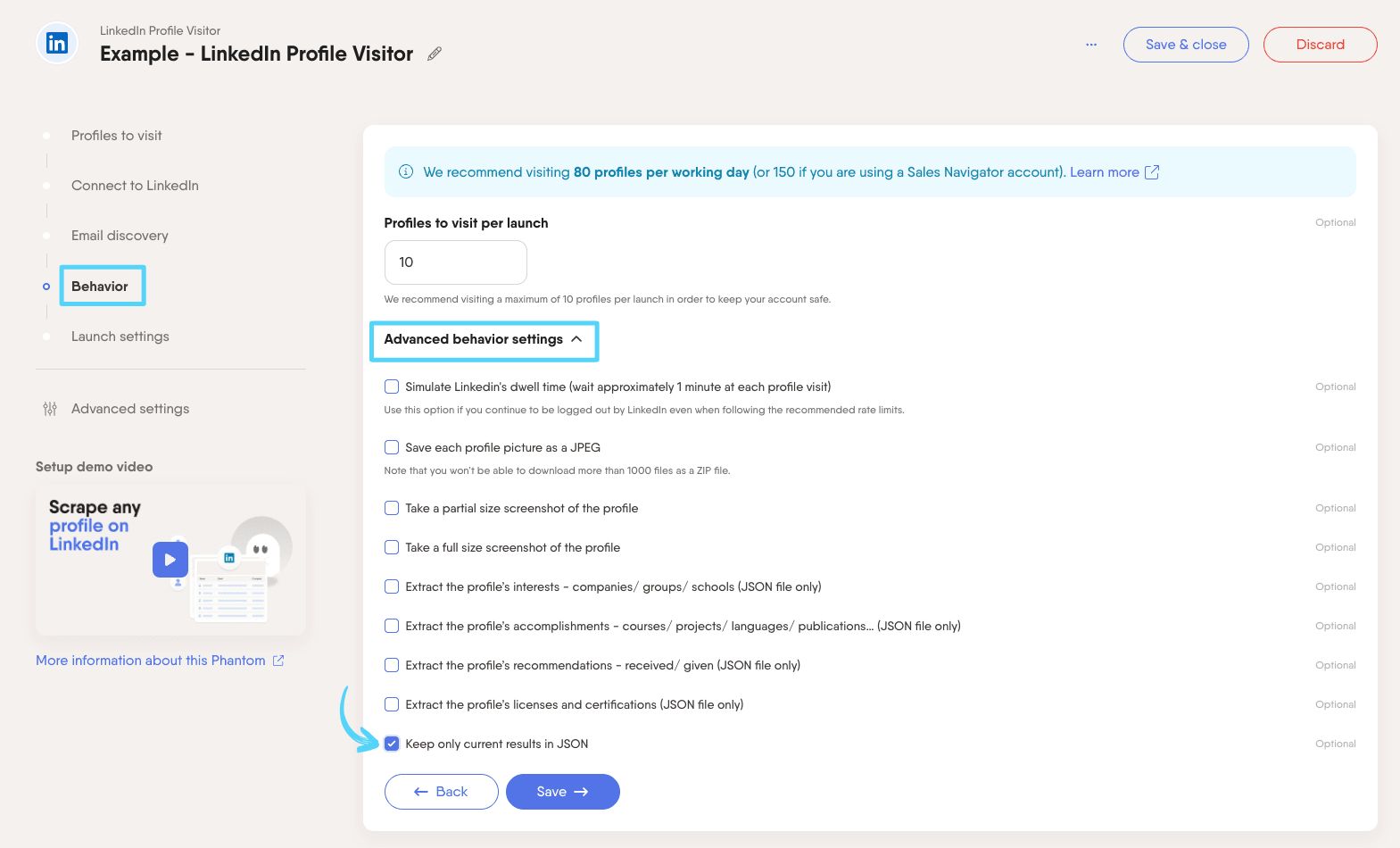Collapse the Advanced behavior settings section
The image size is (1400, 848).
(x=484, y=339)
